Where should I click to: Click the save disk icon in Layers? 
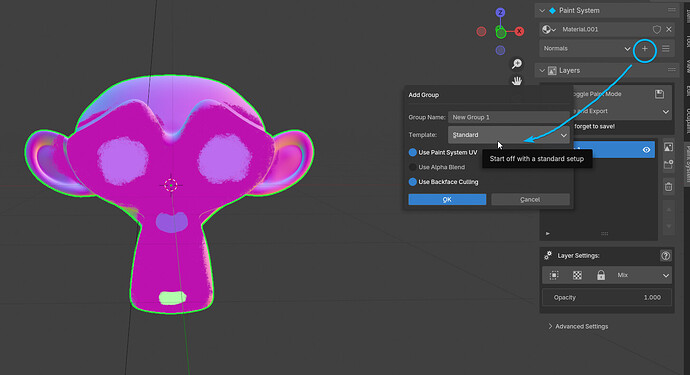[x=659, y=94]
